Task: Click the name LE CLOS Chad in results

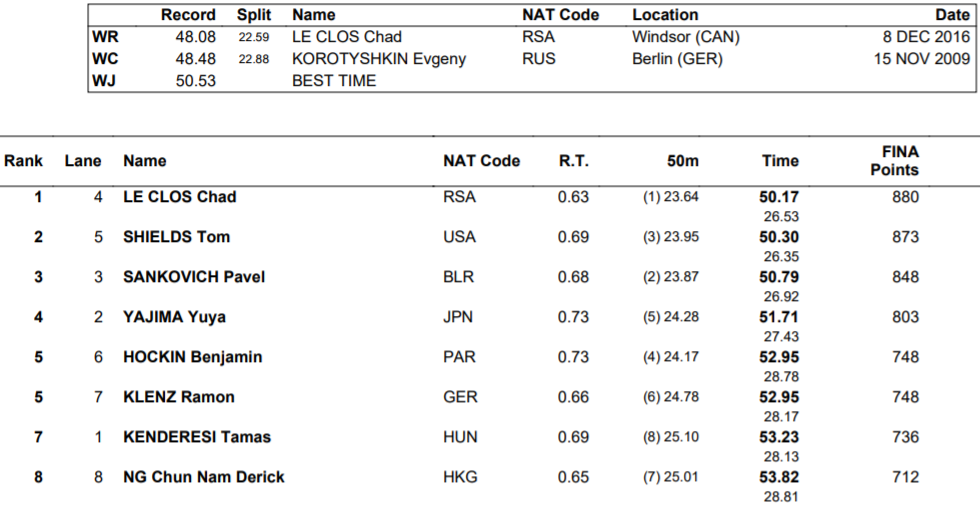Action: 179,197
